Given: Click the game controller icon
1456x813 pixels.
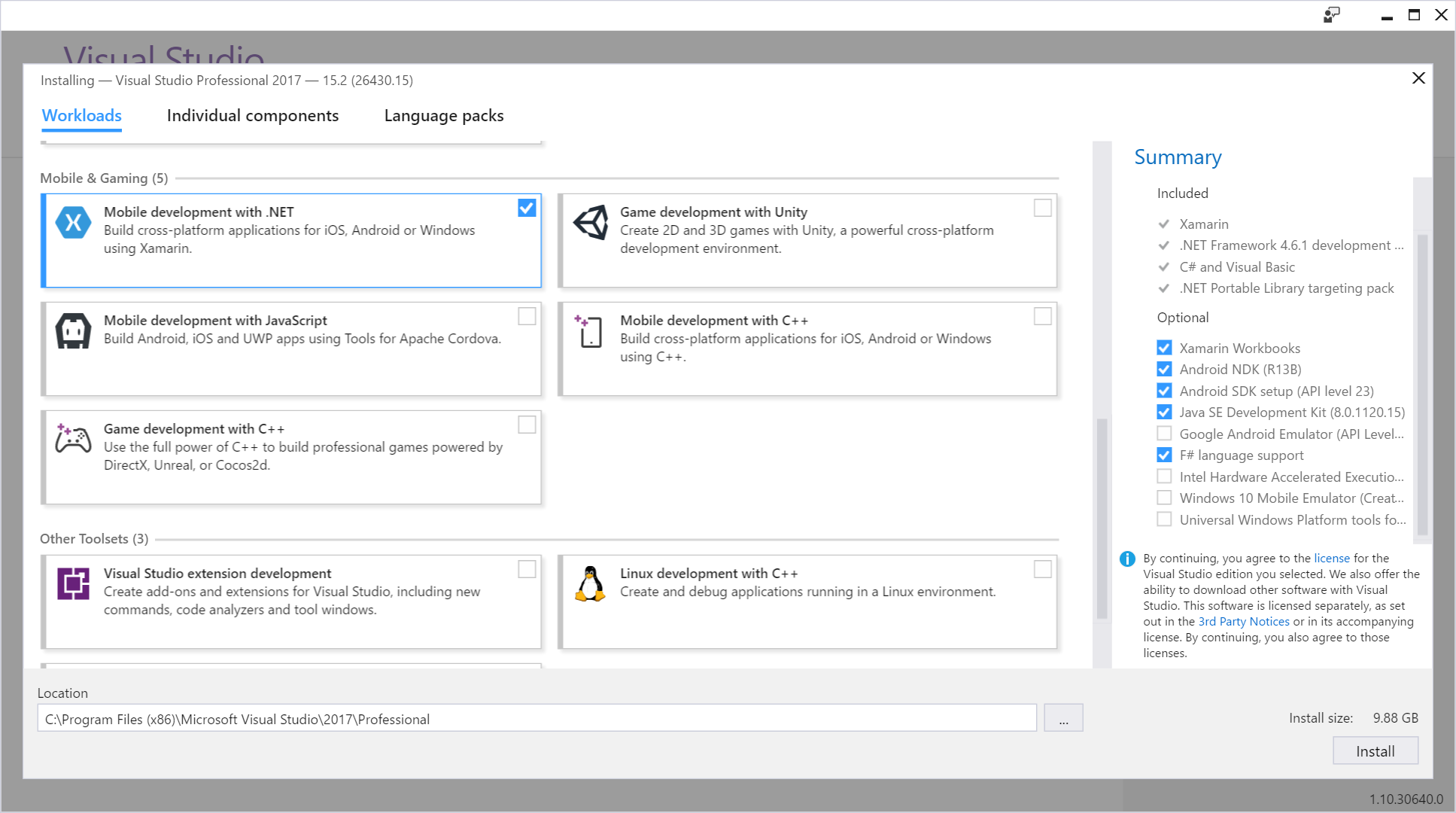Looking at the screenshot, I should 73,438.
